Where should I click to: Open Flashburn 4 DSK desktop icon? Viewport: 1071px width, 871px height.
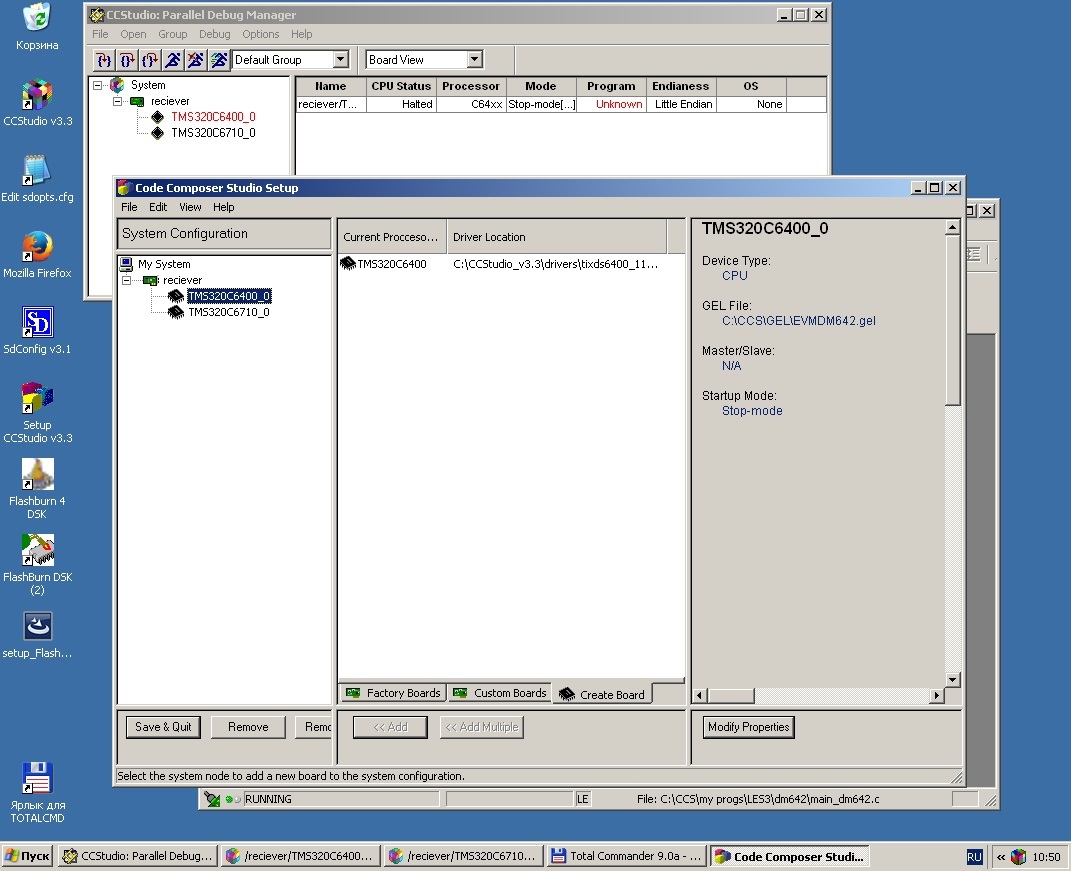[38, 488]
